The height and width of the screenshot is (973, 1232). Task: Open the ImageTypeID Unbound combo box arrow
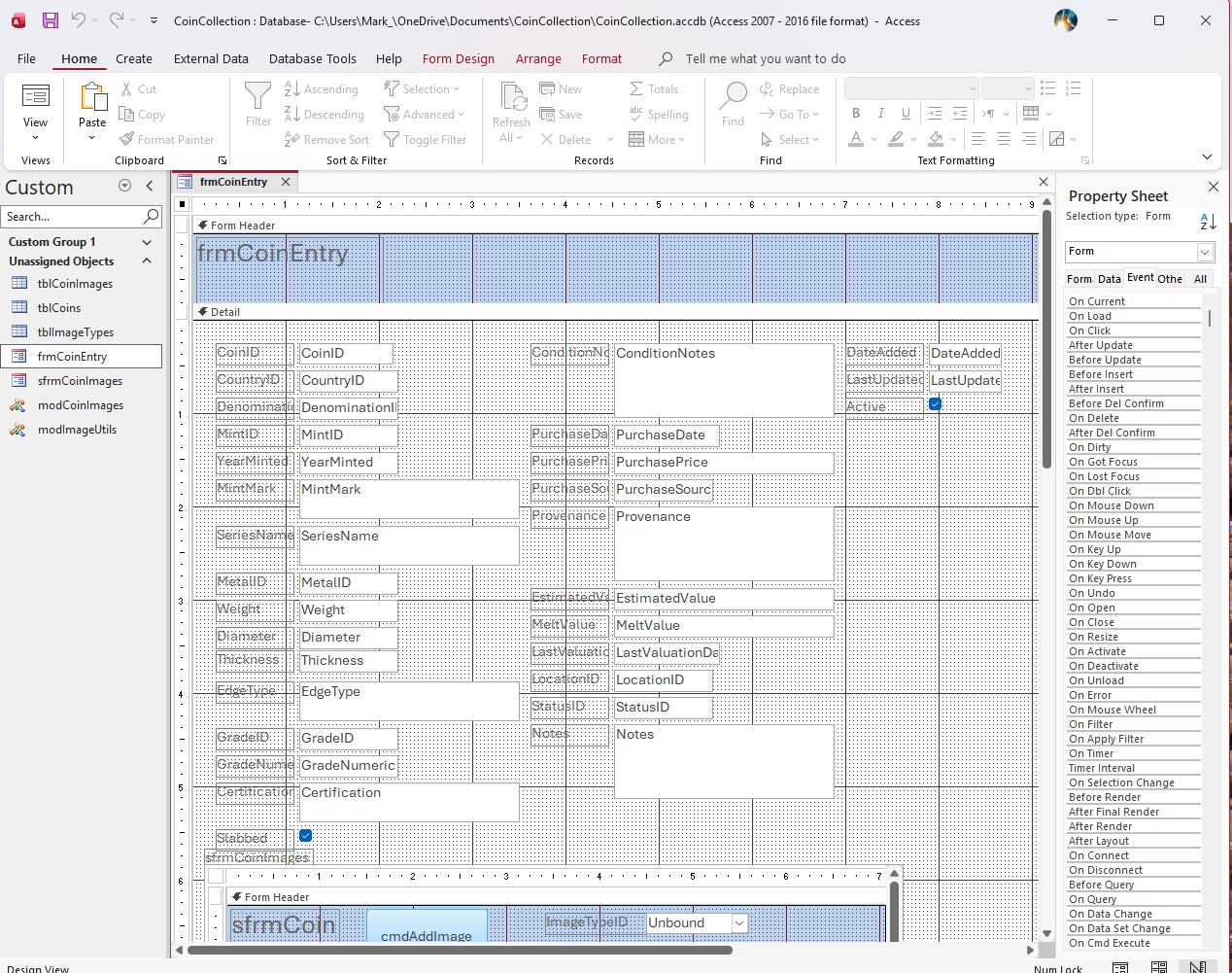(x=739, y=923)
